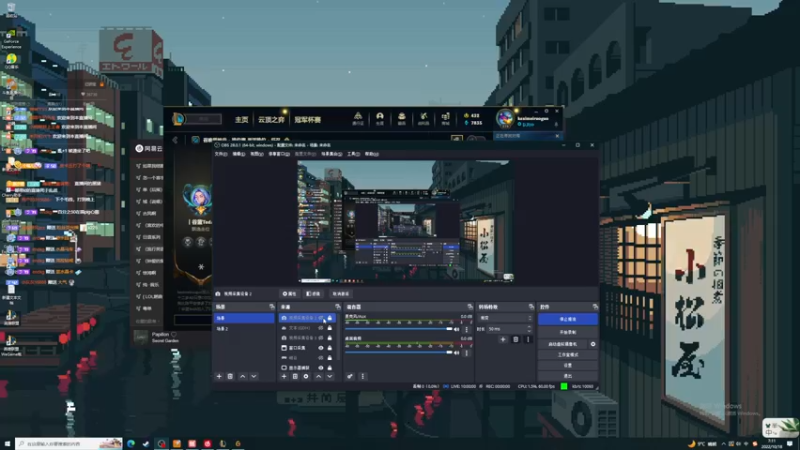This screenshot has width=800, height=450.
Task: Add a new source in the 来源 dock
Action: coord(284,377)
